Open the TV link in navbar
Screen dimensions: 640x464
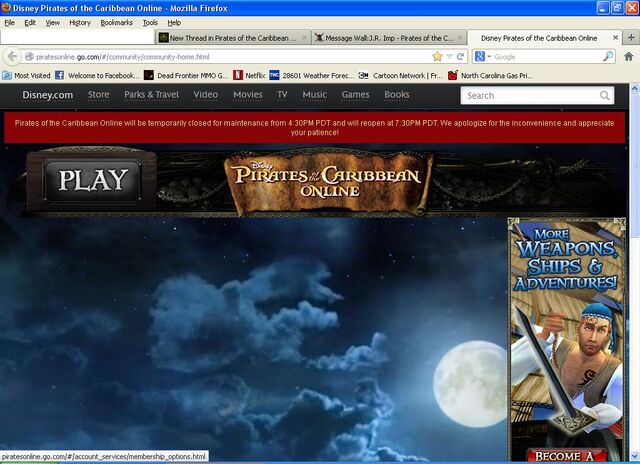[x=282, y=95]
